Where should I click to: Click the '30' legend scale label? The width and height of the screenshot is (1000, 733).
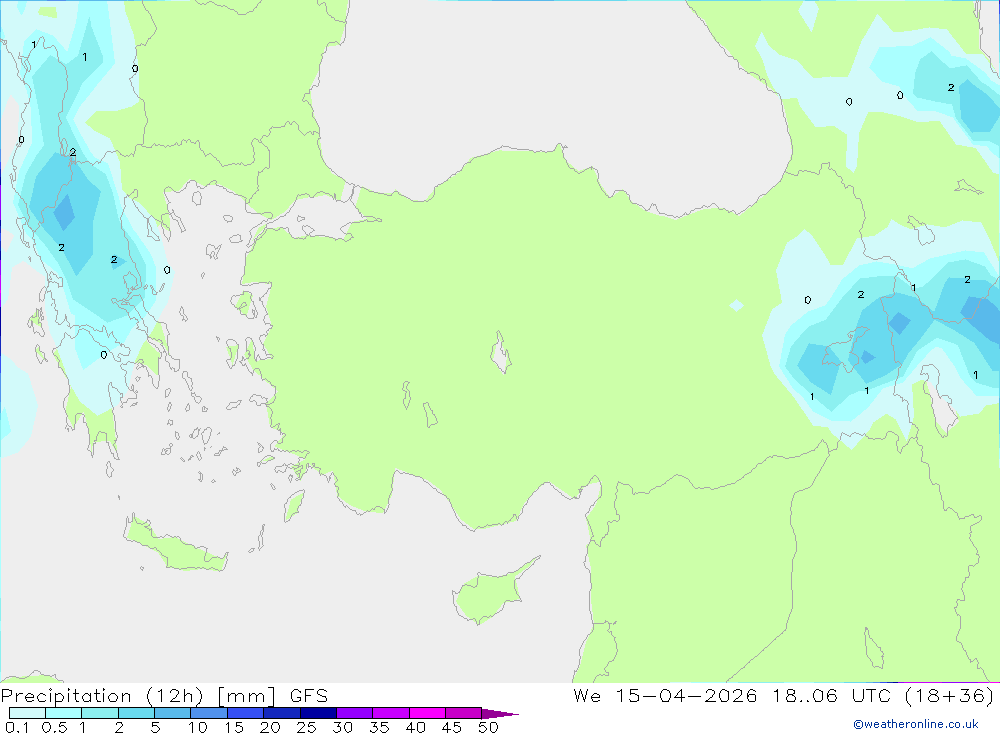coord(342,727)
